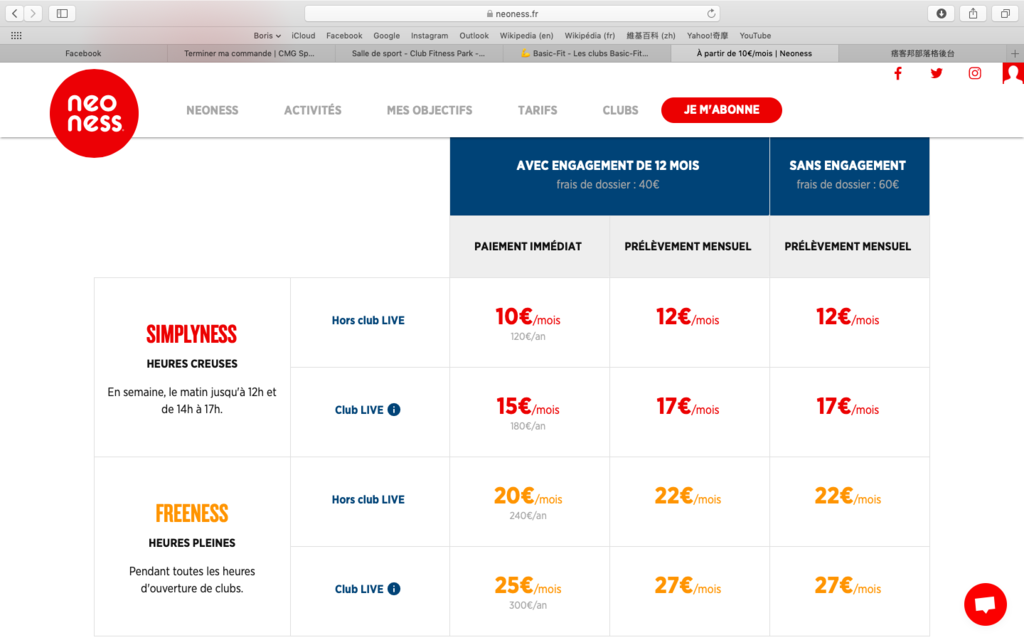Screen dimensions: 1024x640
Task: Show all tabs overview icon
Action: coord(1005,13)
